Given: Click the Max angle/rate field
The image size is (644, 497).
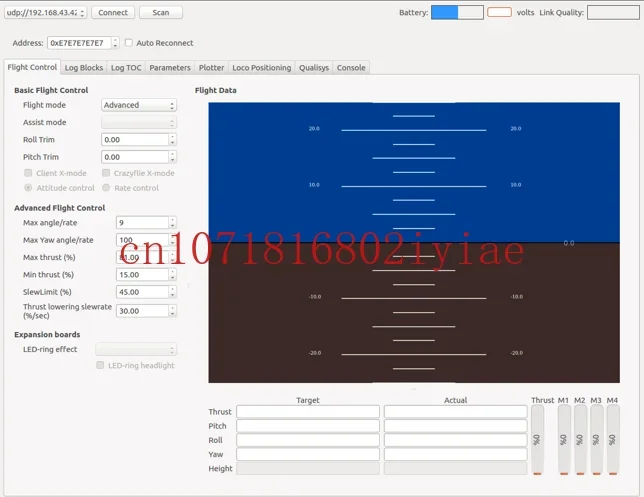Looking at the screenshot, I should coord(142,223).
